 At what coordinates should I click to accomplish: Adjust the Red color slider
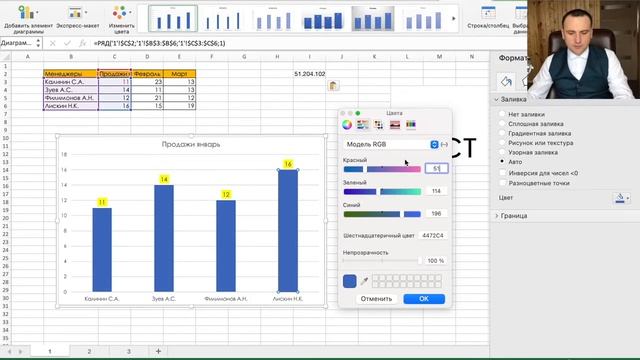click(382, 169)
